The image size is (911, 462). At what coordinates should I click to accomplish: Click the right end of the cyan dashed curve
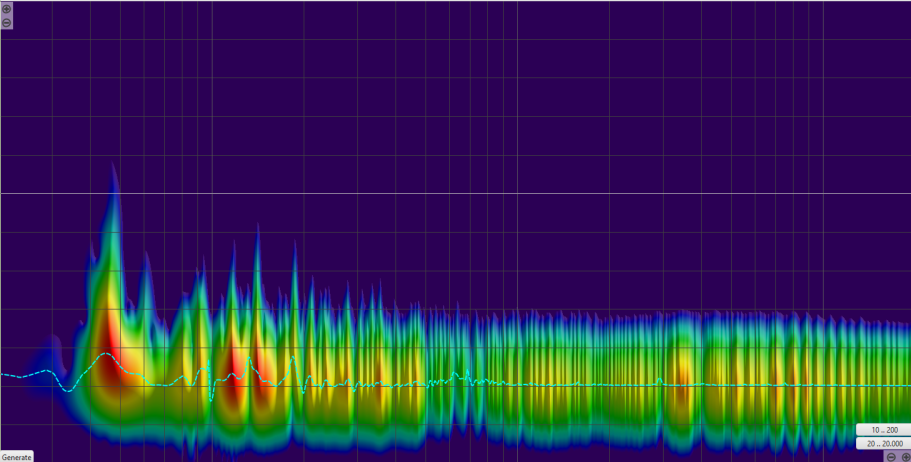pos(907,386)
